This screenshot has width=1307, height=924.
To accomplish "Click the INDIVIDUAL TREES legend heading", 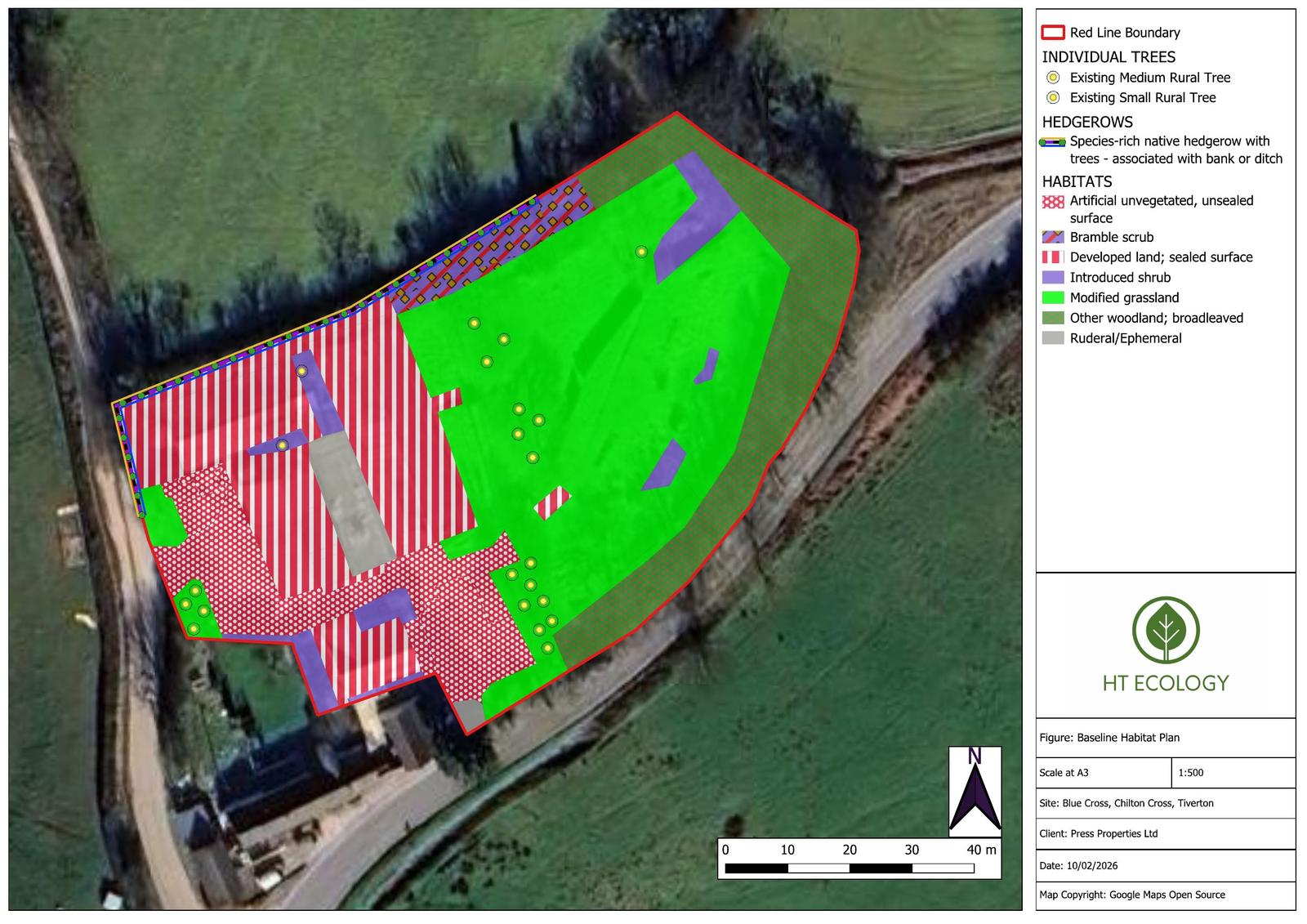I will click(1108, 57).
